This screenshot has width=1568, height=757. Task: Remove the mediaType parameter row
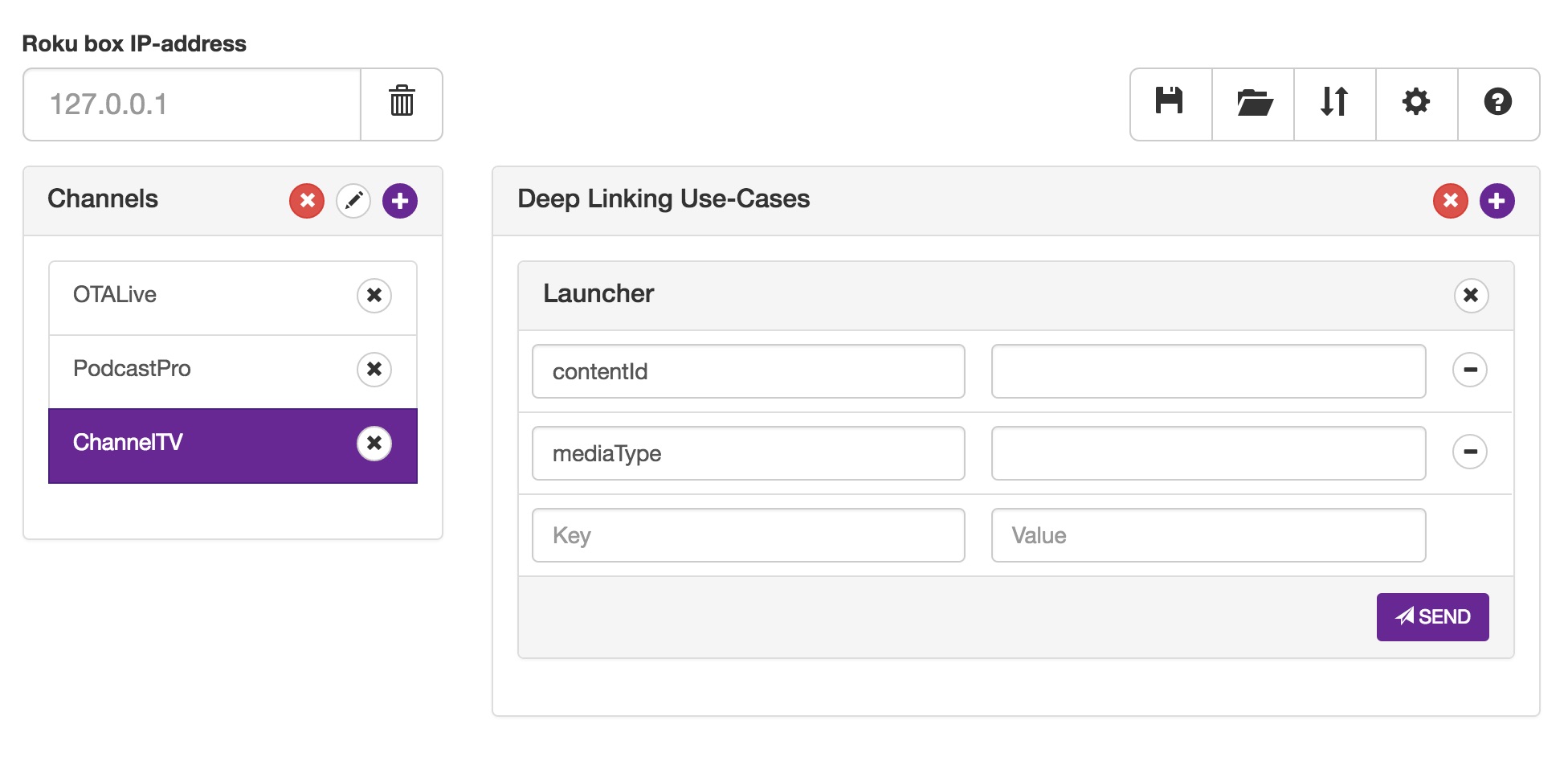coord(1470,452)
